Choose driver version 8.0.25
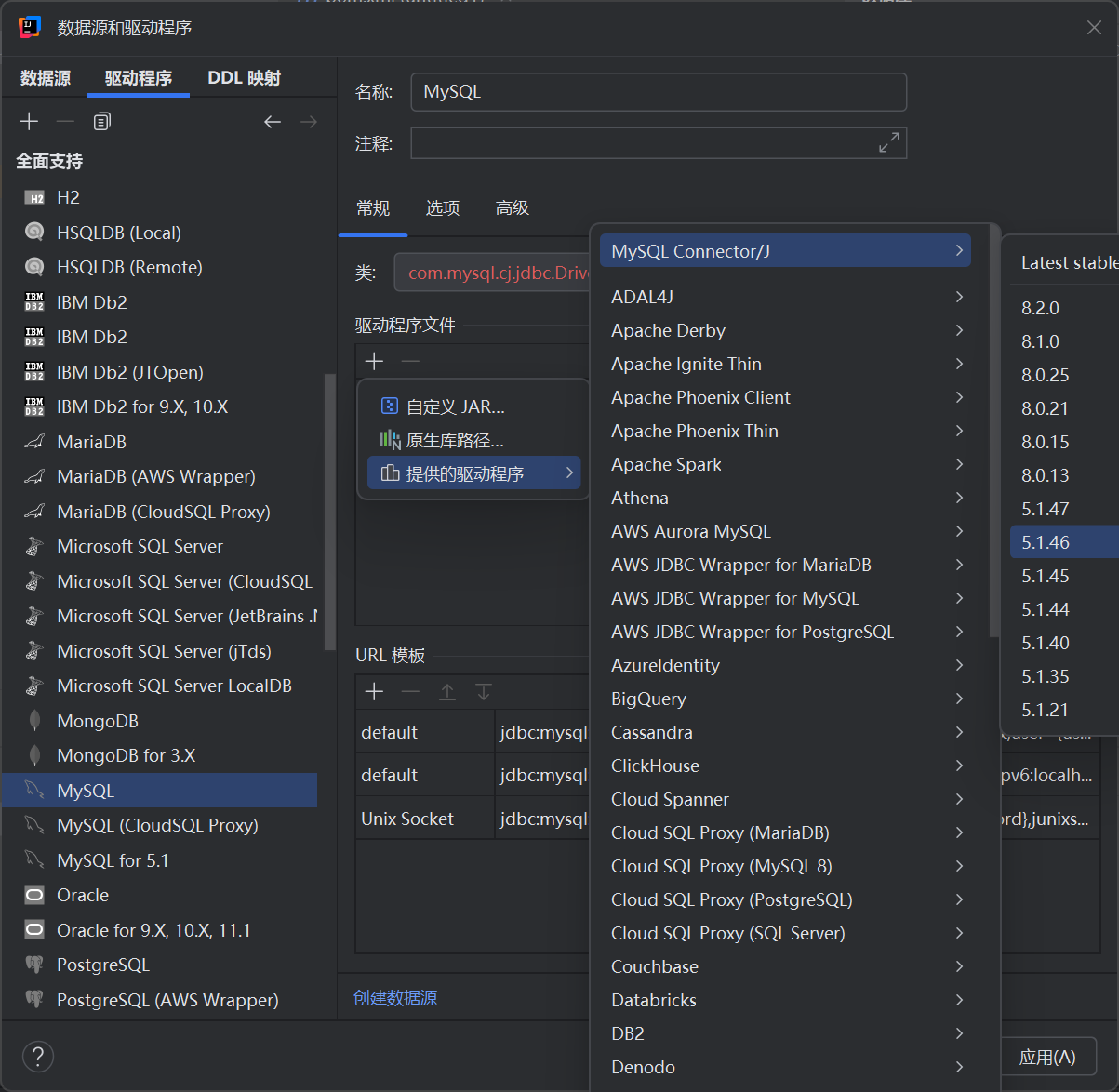The height and width of the screenshot is (1092, 1119). [1064, 375]
